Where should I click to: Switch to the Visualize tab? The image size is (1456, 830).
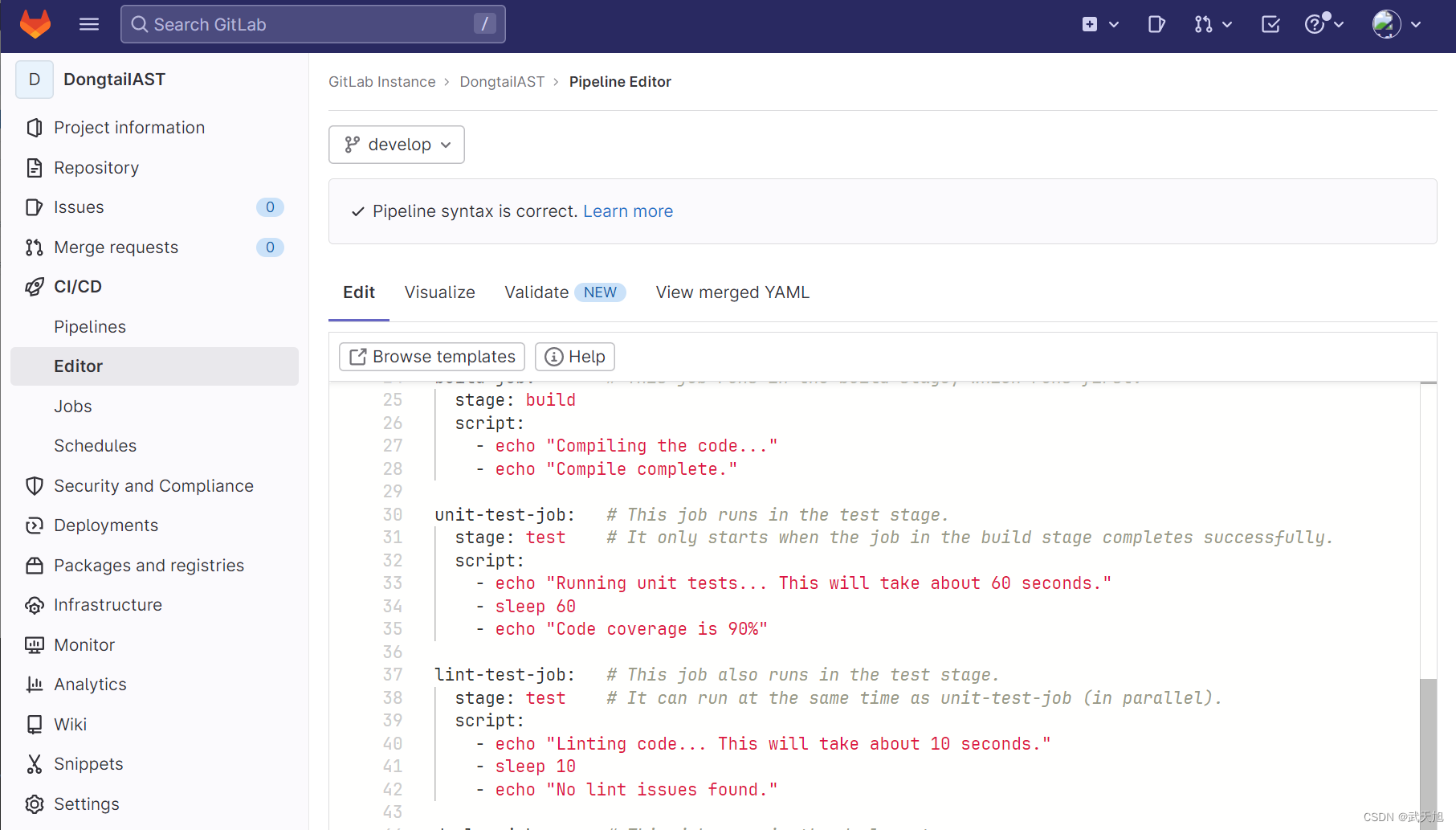(440, 292)
